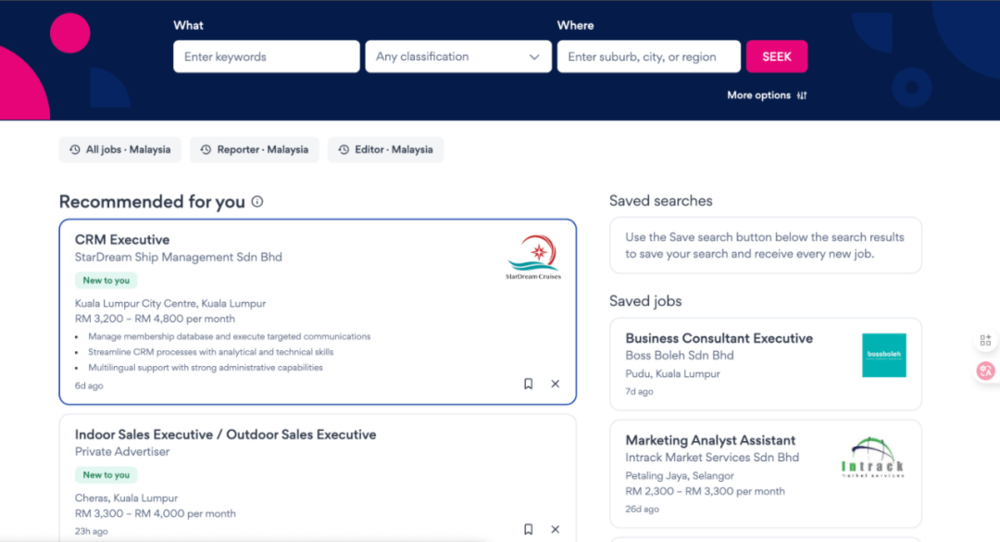1000x542 pixels.
Task: Select recent search All jobs · Malaysia
Action: [120, 150]
